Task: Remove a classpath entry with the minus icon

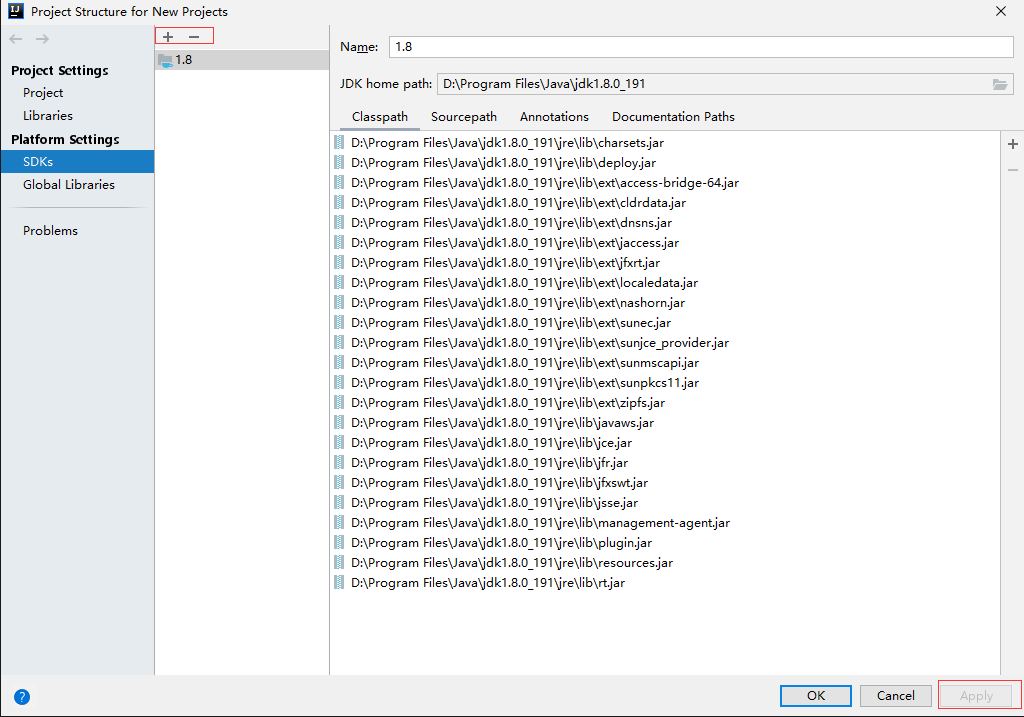Action: click(1013, 170)
